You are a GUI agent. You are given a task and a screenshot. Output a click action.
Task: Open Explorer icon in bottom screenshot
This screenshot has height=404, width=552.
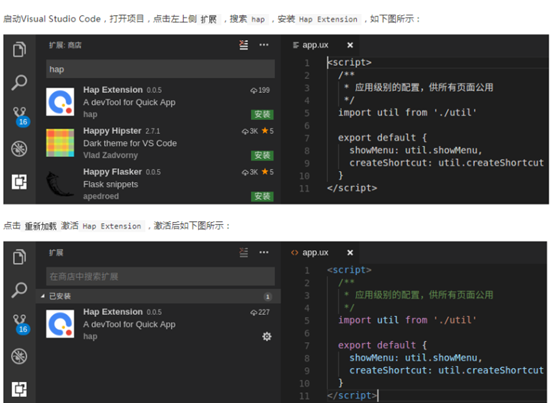click(x=19, y=257)
